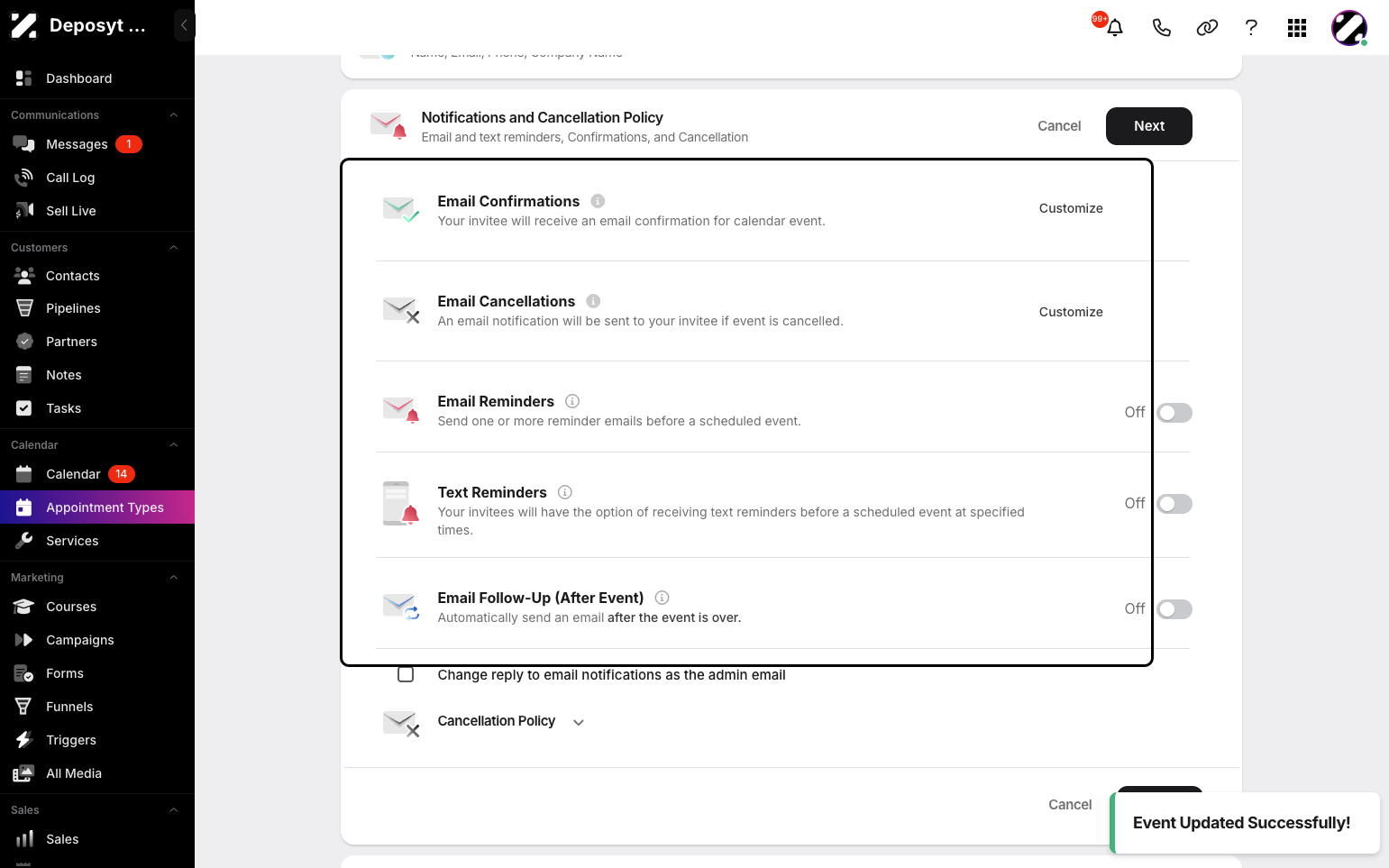Image resolution: width=1389 pixels, height=868 pixels.
Task: Turn on the Email Reminders toggle
Action: point(1174,413)
